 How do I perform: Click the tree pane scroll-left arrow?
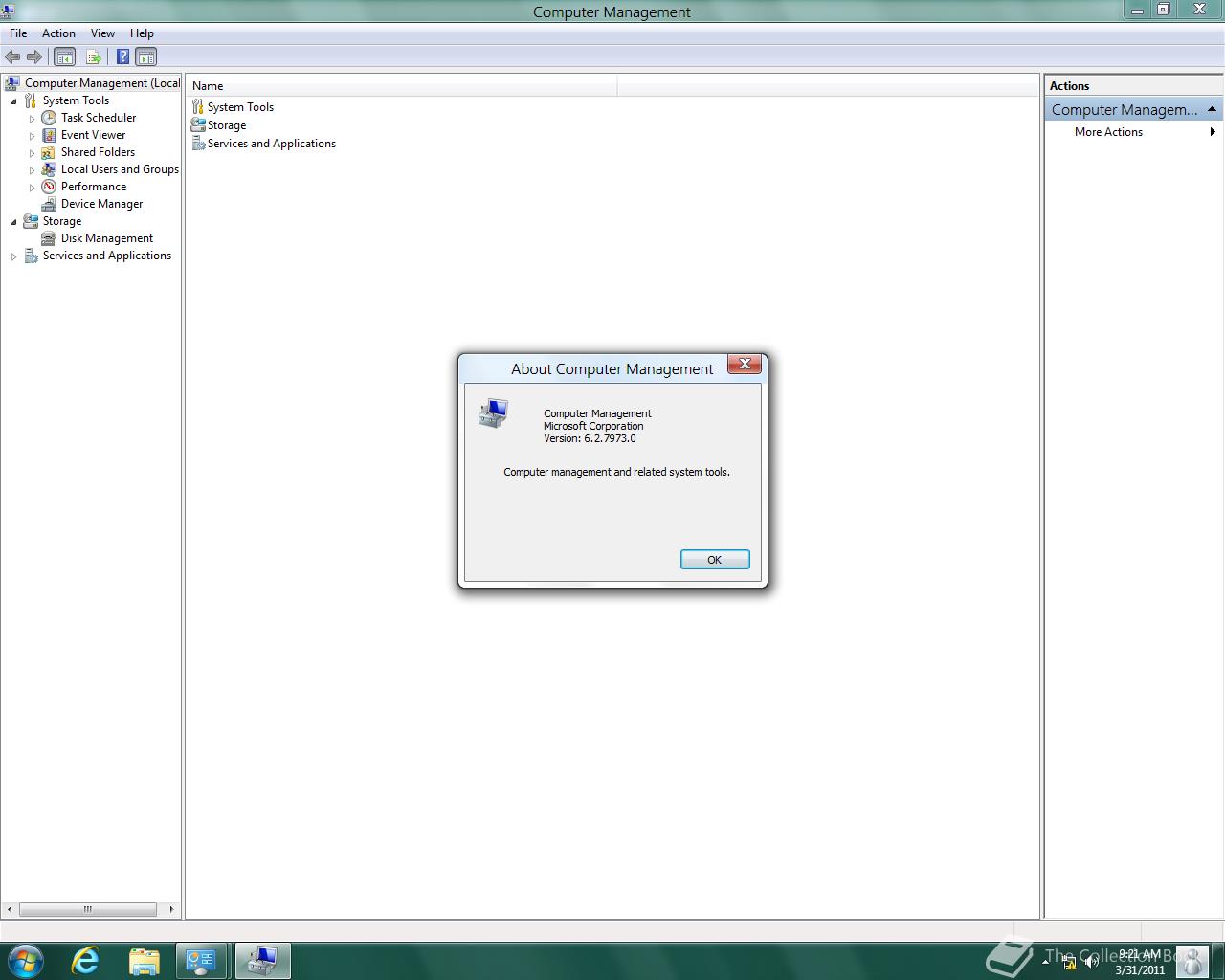coord(10,909)
